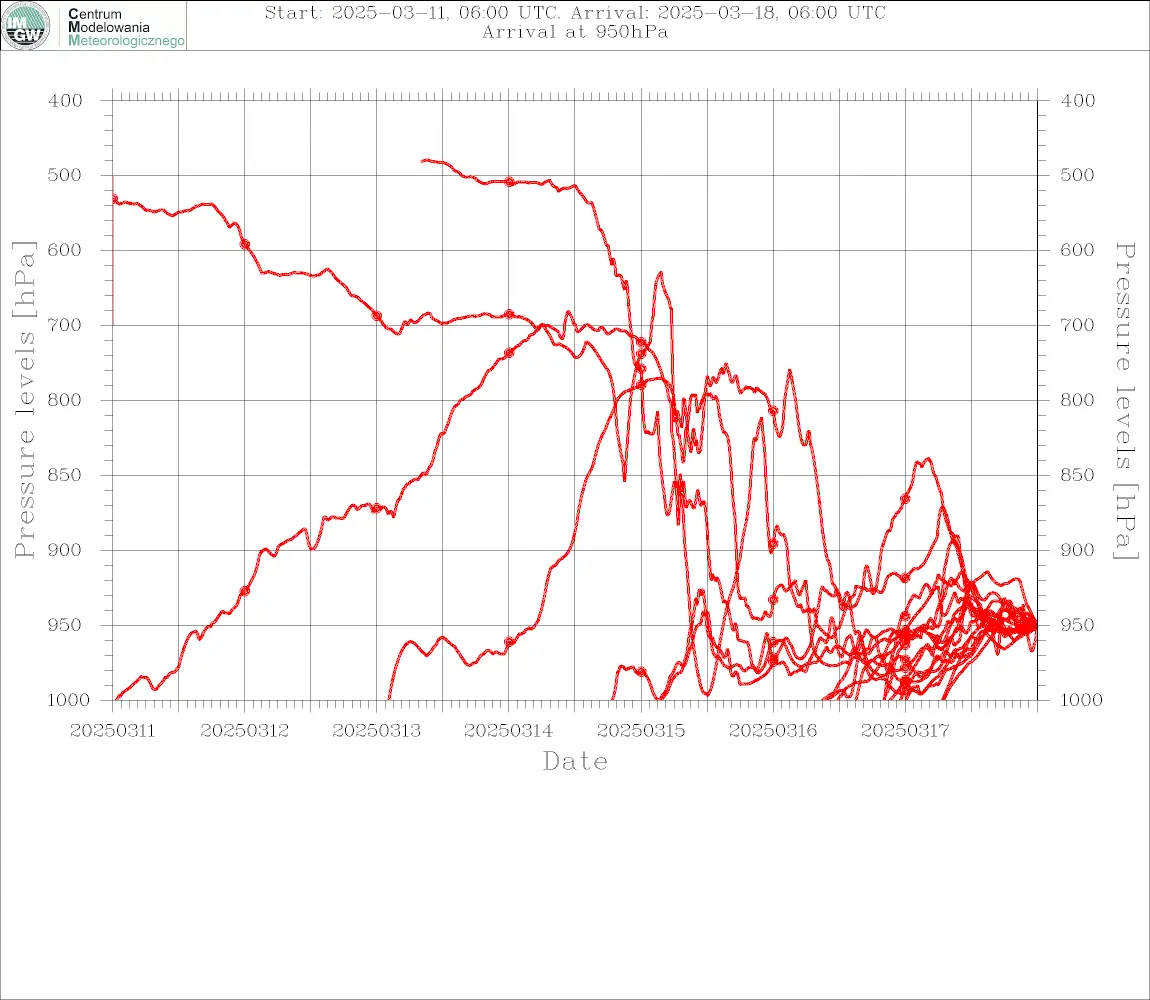1150x1000 pixels.
Task: Click the left axis 850 label
Action: coord(65,475)
